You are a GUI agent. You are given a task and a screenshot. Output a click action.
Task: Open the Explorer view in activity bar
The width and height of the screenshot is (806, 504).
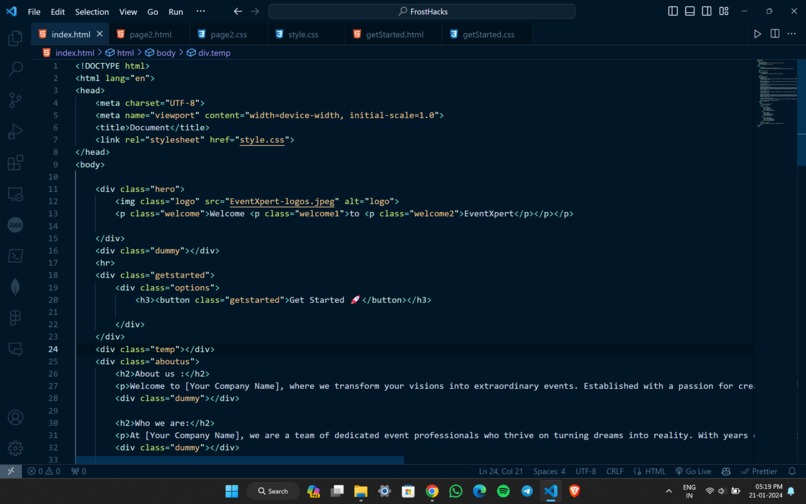pos(15,38)
